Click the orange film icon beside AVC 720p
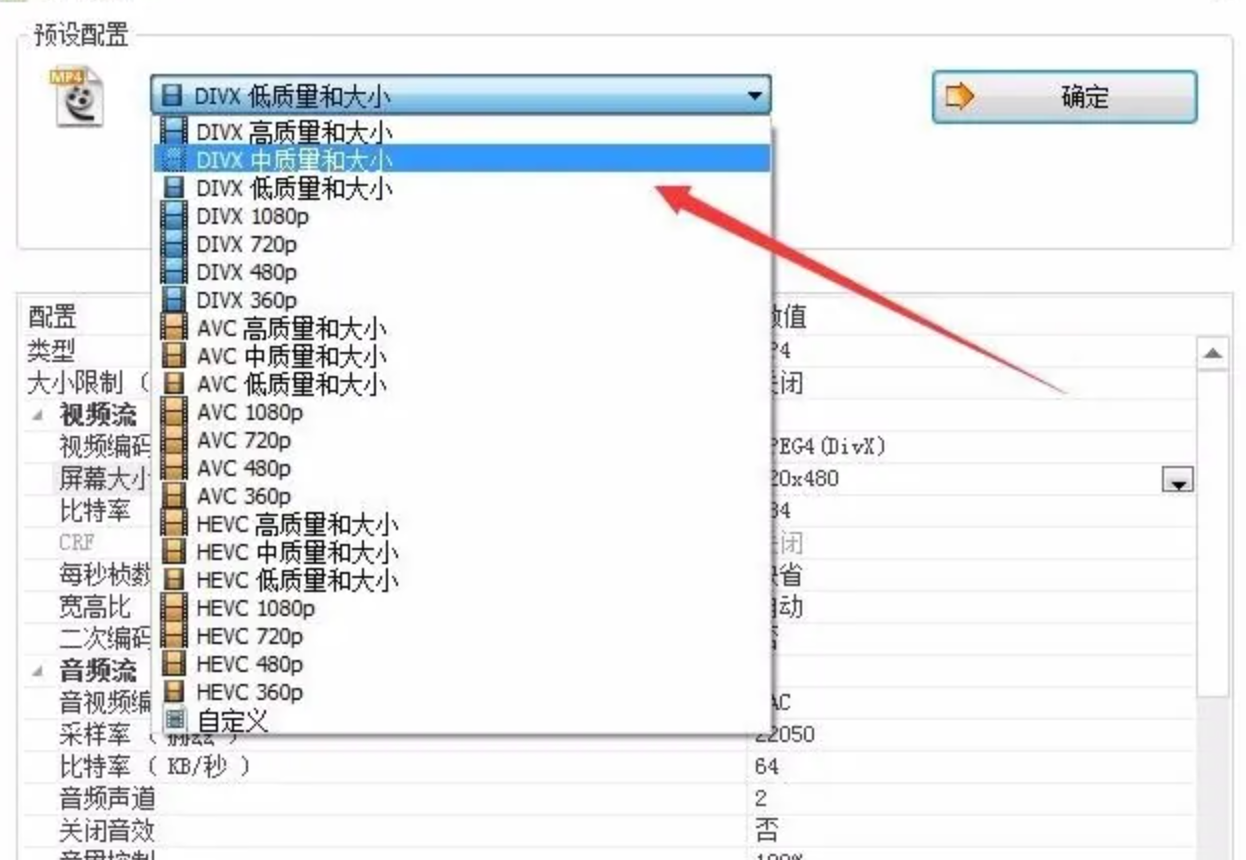Viewport: 1246px width, 860px height. click(174, 439)
